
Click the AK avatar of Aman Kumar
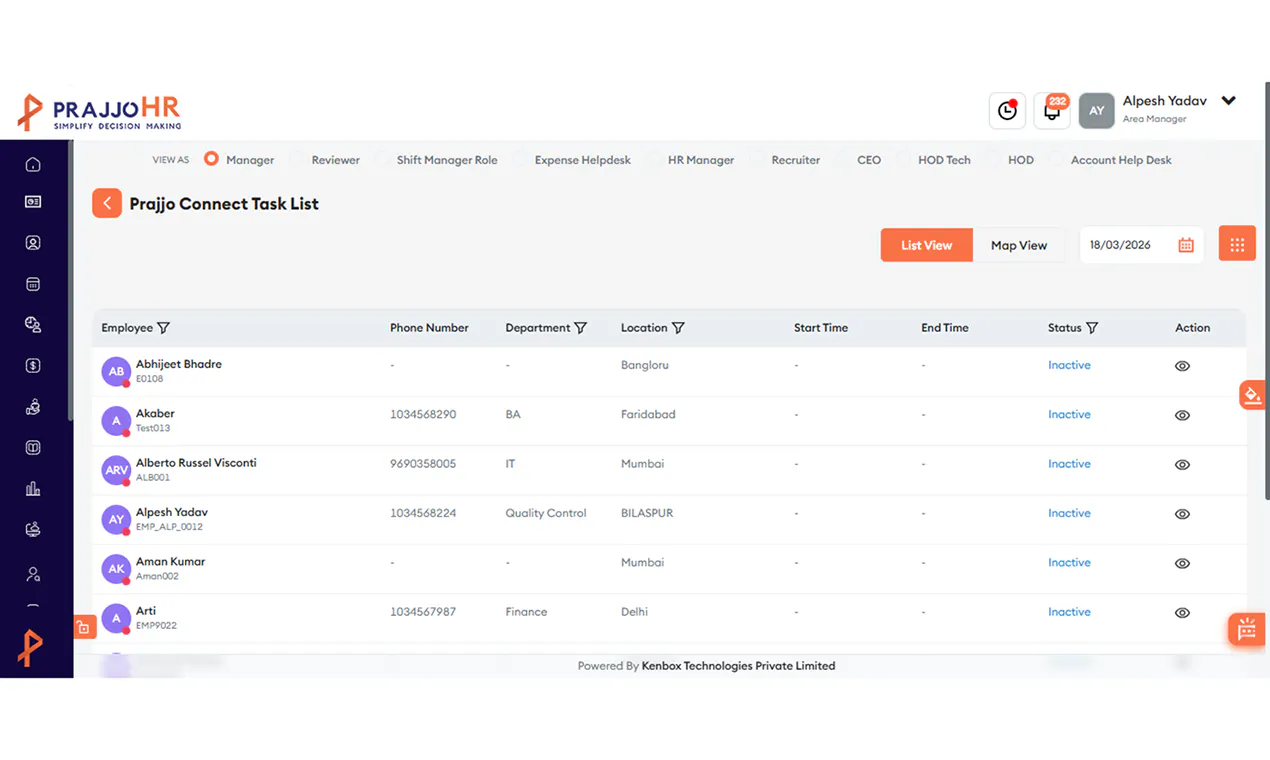coord(116,569)
